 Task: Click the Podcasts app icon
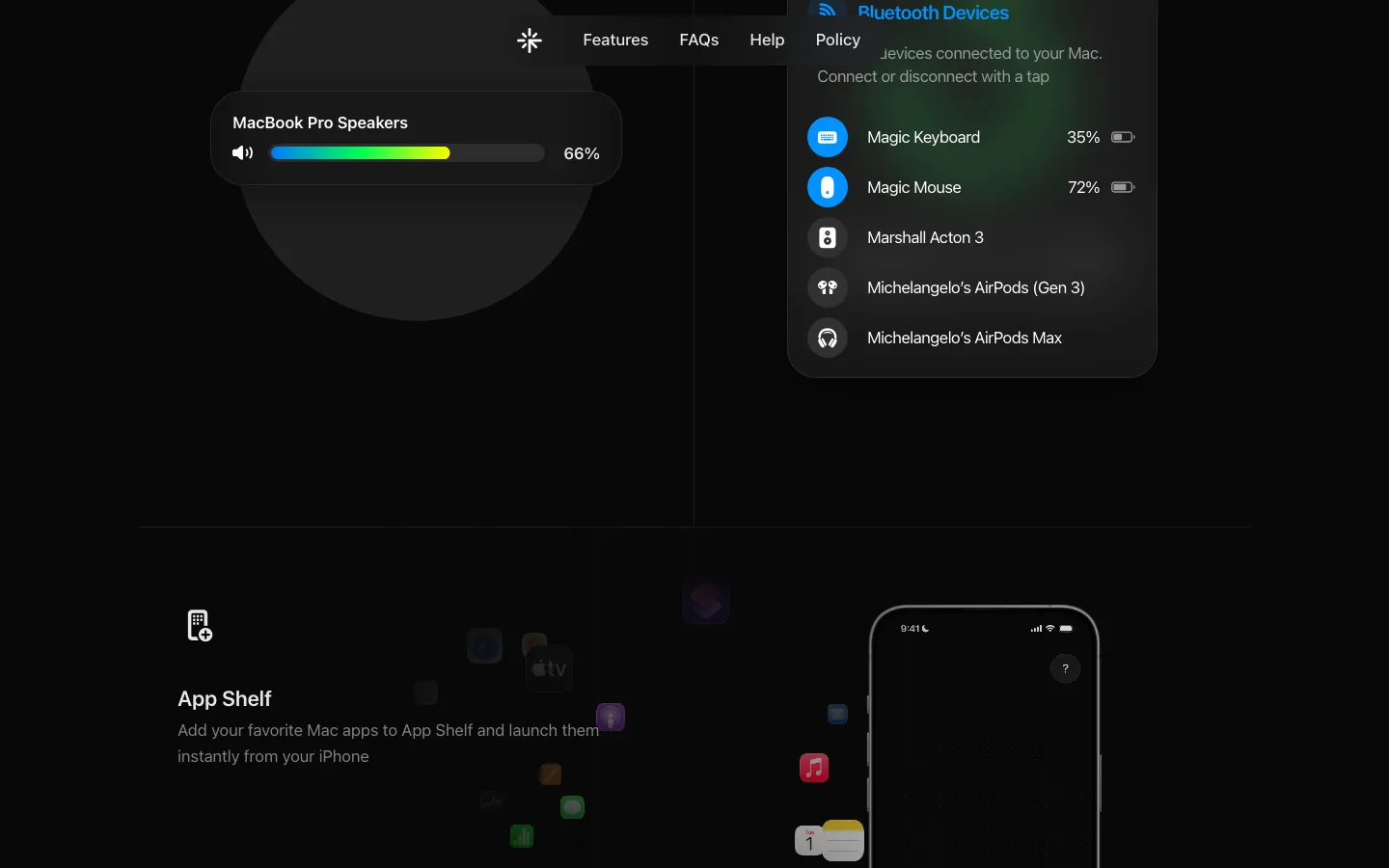point(611,717)
